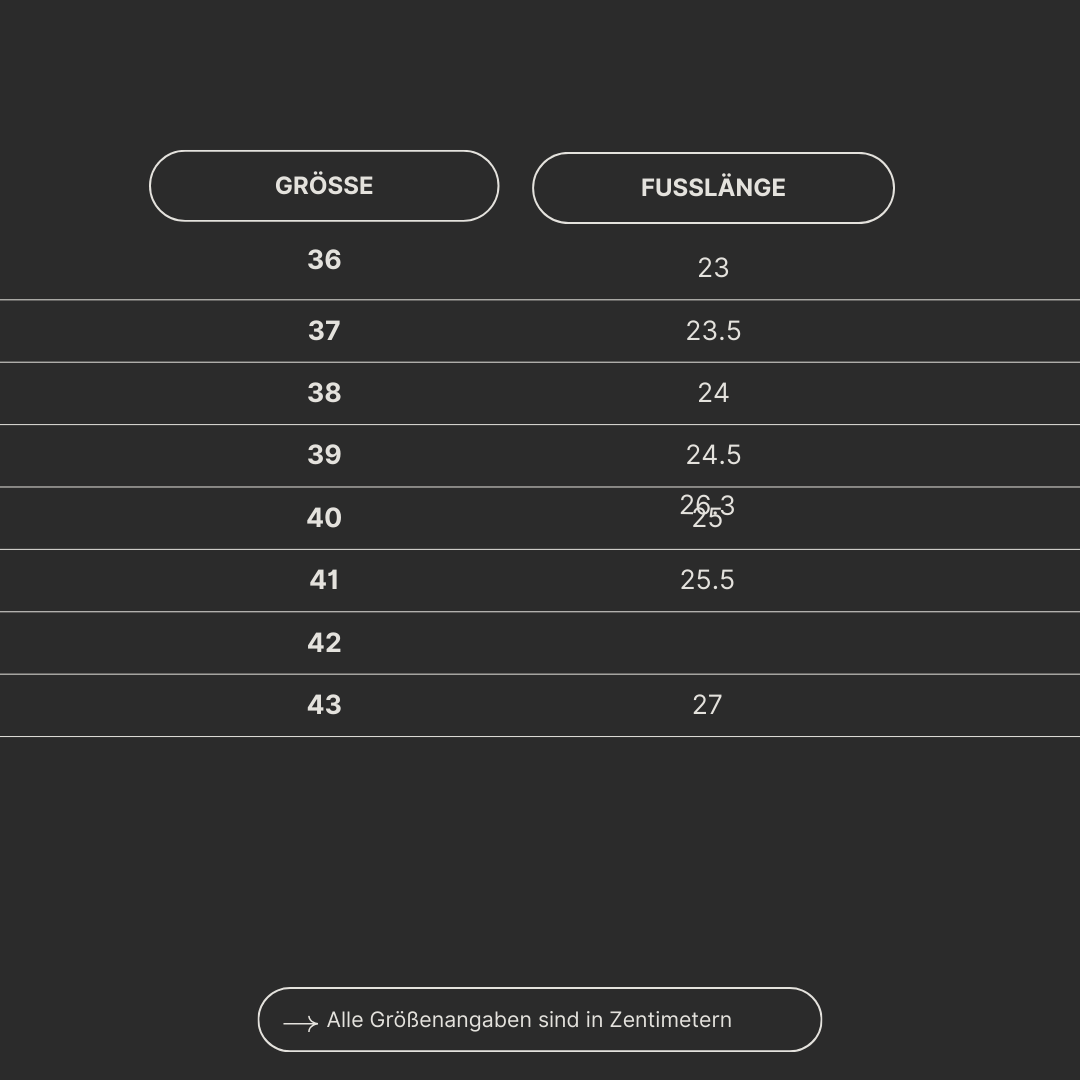This screenshot has height=1080, width=1080.
Task: Click the FUSSLÄNGE column header
Action: click(713, 188)
